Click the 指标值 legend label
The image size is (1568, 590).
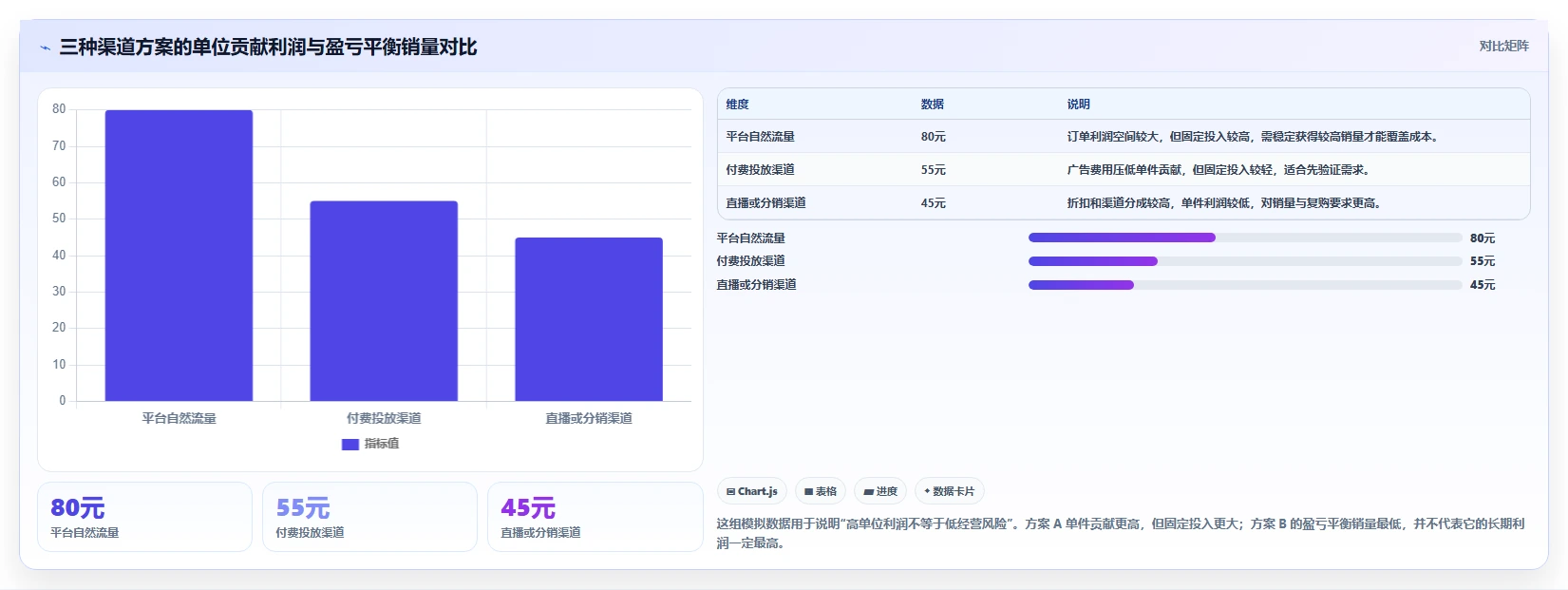382,444
